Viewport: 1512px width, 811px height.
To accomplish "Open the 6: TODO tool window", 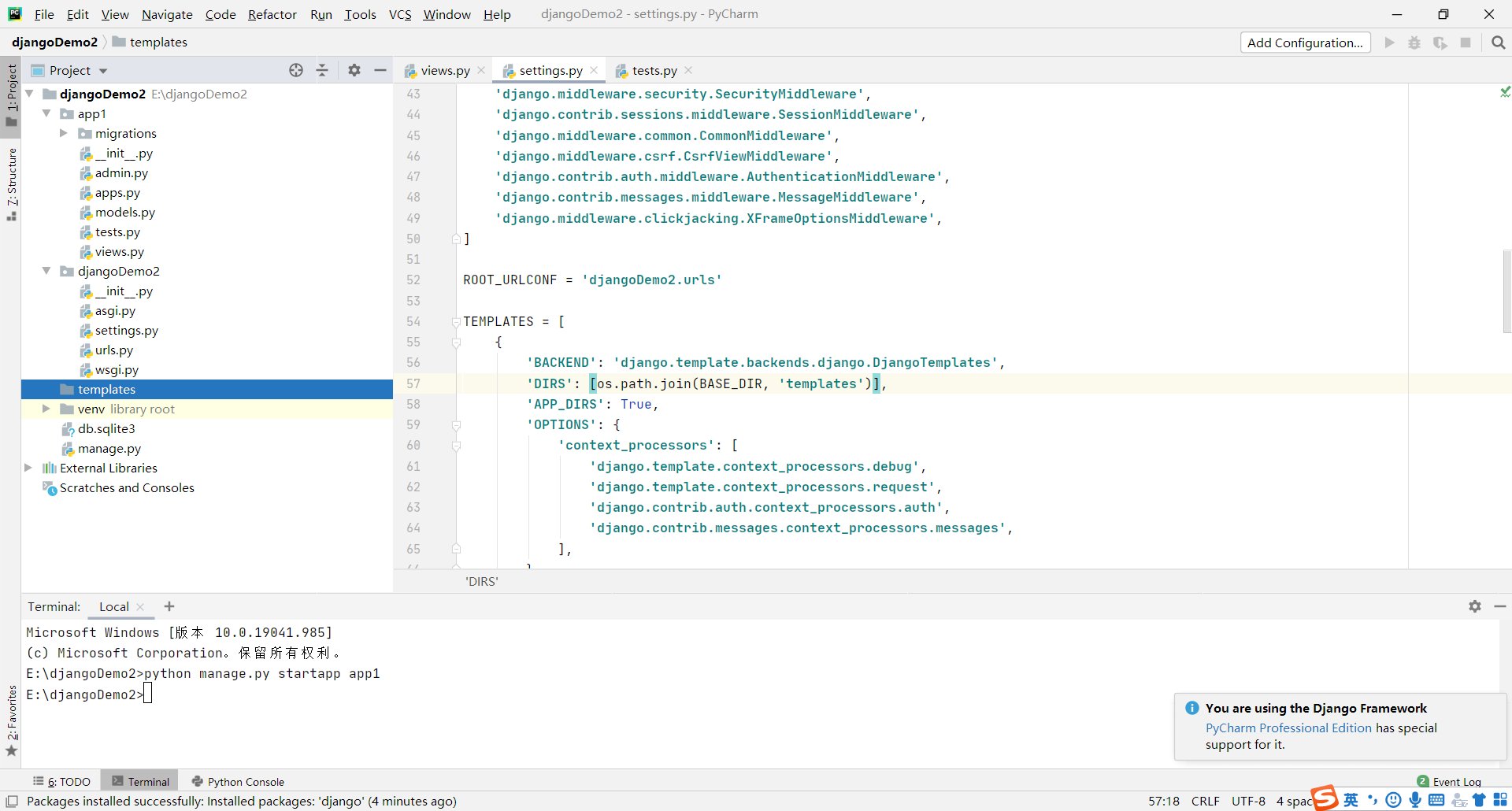I will (62, 781).
